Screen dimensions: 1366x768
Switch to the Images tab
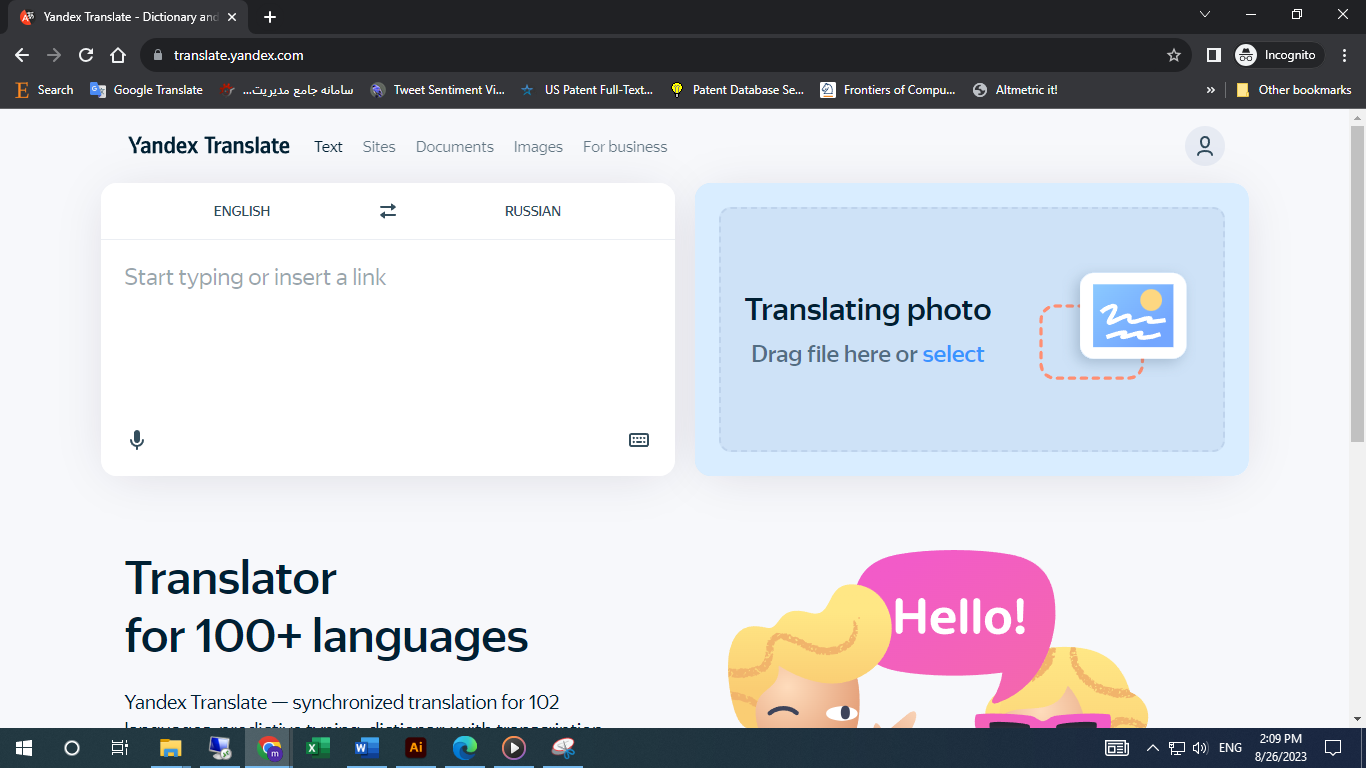538,146
